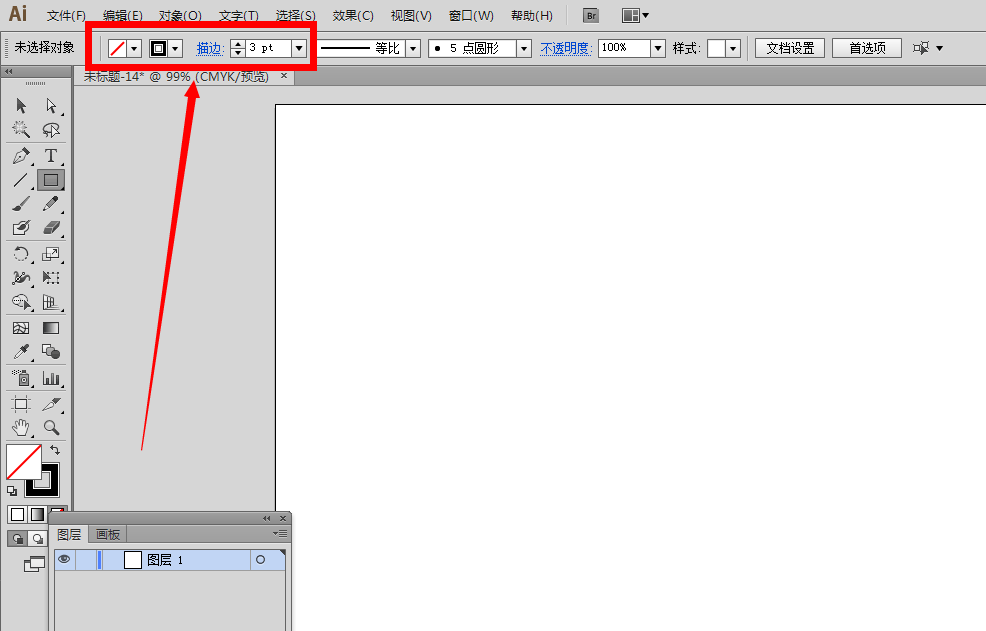
Task: Select the Scale tool
Action: 51,254
